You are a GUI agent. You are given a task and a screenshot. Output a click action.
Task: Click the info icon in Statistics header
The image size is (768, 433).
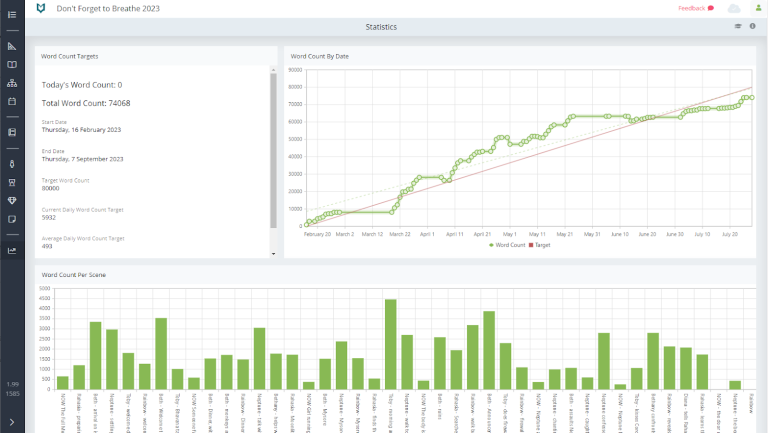[x=752, y=27]
